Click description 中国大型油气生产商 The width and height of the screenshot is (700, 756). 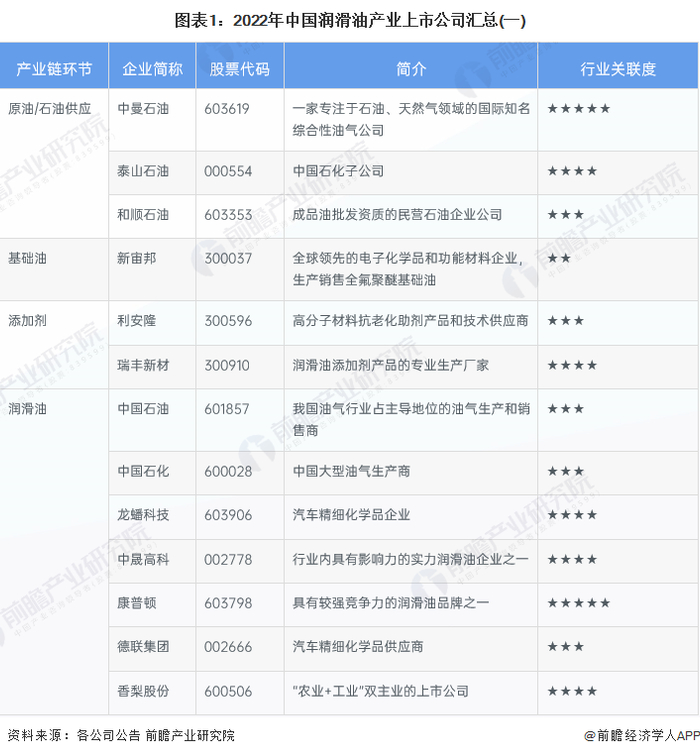pos(351,471)
